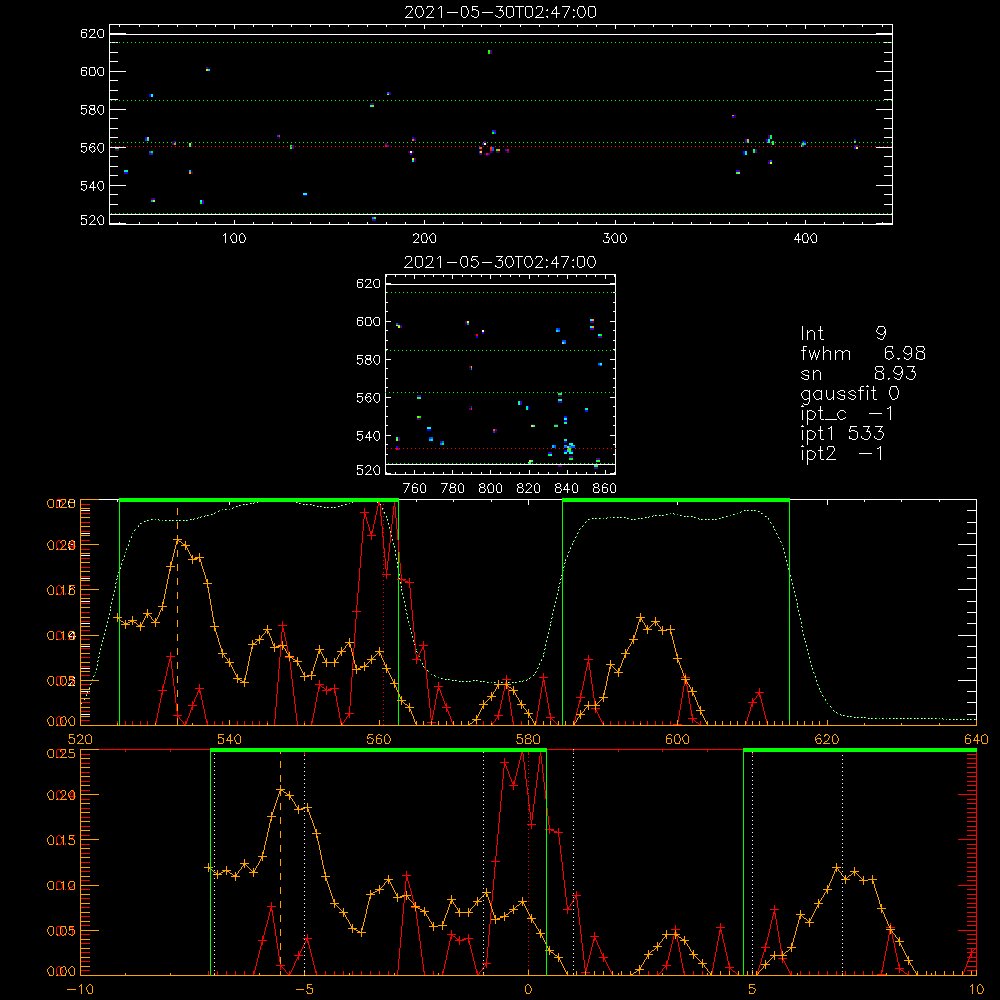Click x-axis label 760 on small scatter plot
The width and height of the screenshot is (1000, 1000).
tap(415, 489)
